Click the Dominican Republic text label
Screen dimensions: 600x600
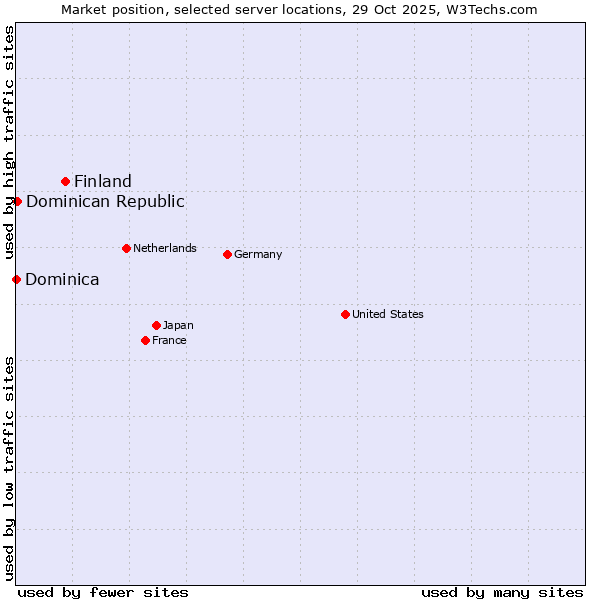tap(105, 201)
